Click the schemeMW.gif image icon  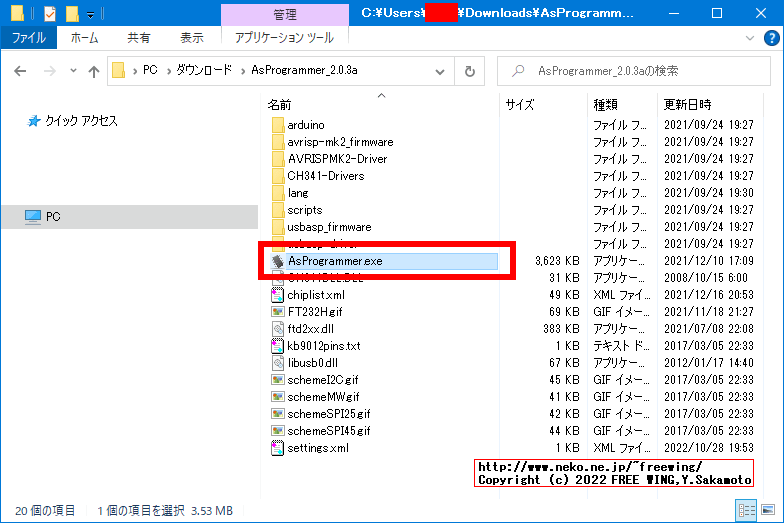point(278,397)
